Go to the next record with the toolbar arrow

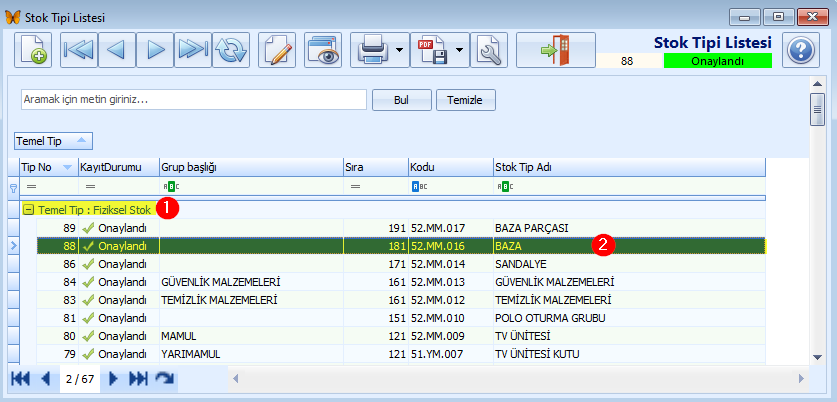155,50
